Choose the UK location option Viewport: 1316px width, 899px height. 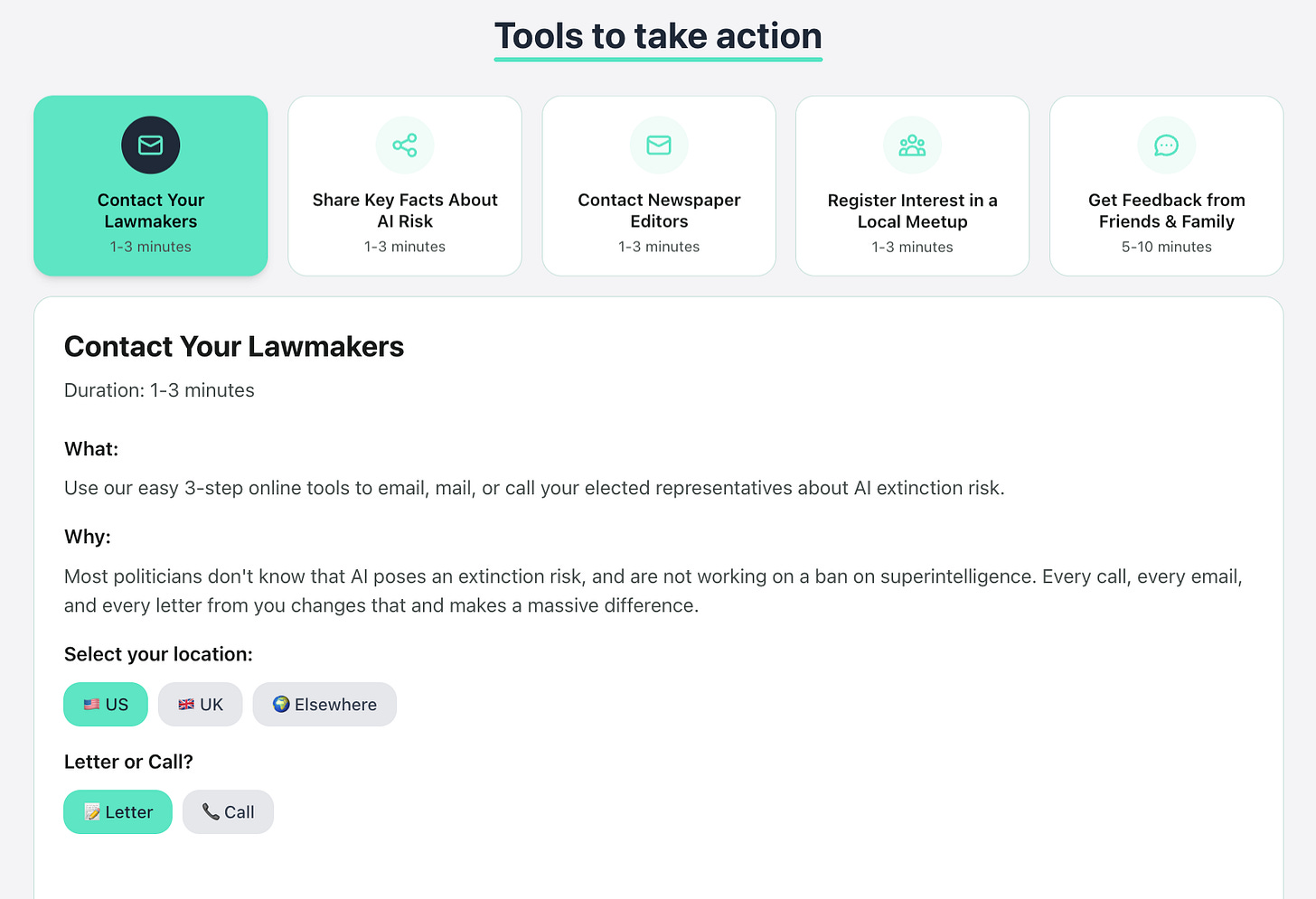point(201,705)
